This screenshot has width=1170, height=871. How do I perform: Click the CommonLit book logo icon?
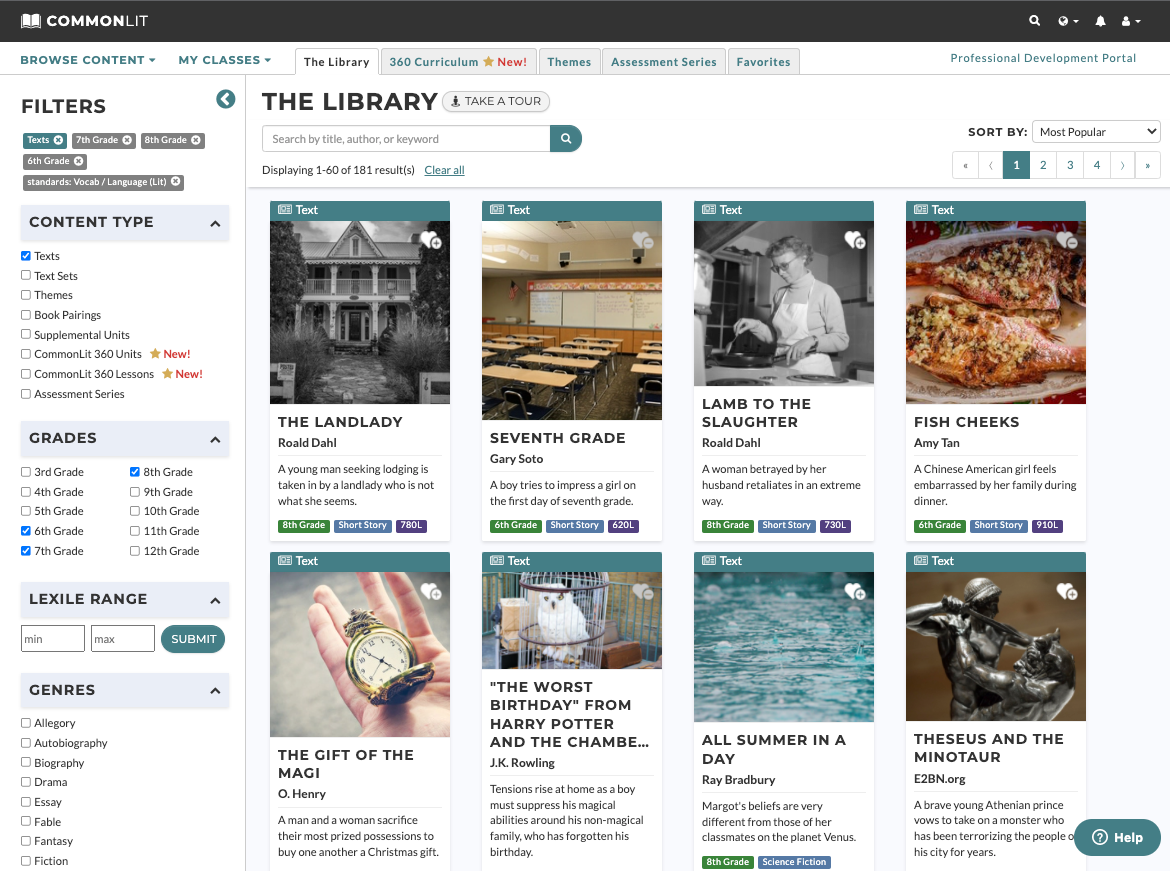point(31,21)
